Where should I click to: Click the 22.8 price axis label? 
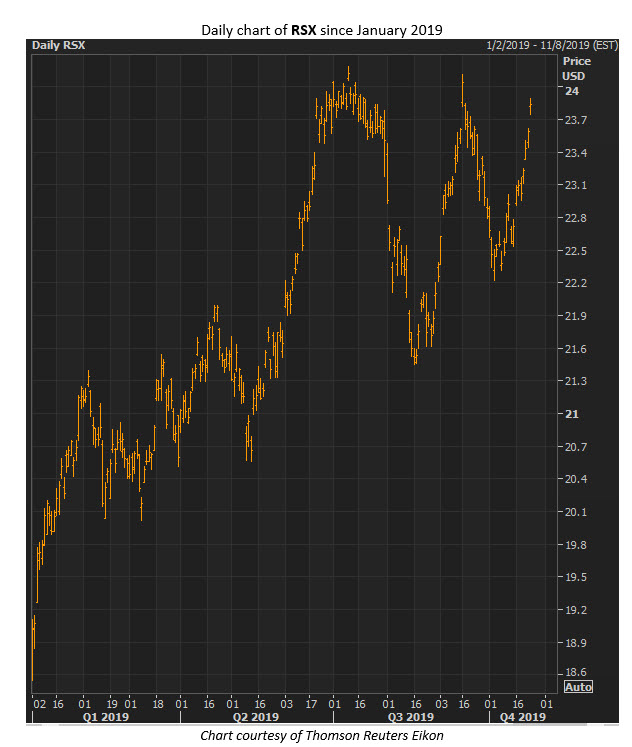click(x=575, y=218)
